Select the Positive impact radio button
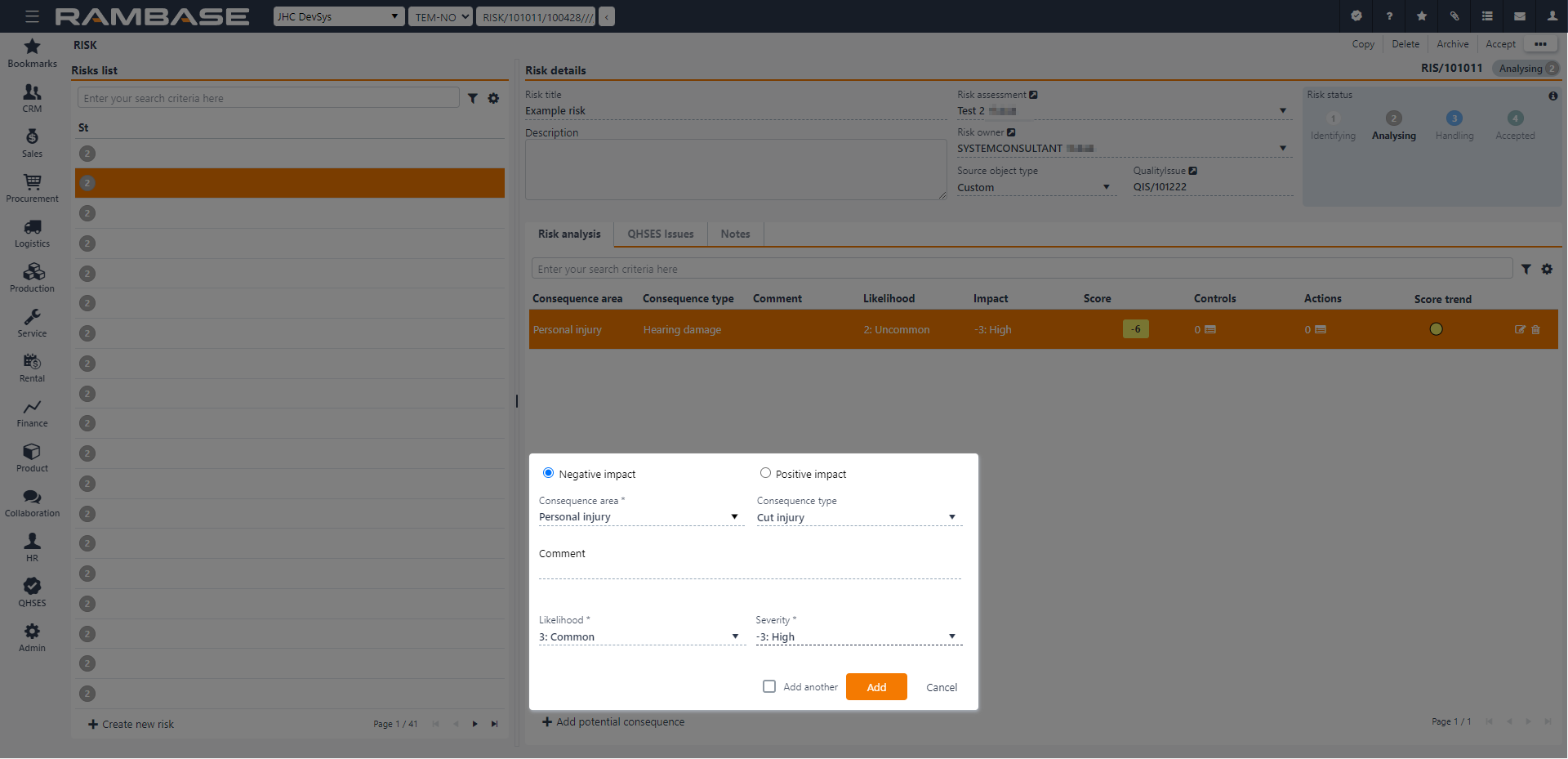Screen dimensions: 1568x759 pos(765,473)
